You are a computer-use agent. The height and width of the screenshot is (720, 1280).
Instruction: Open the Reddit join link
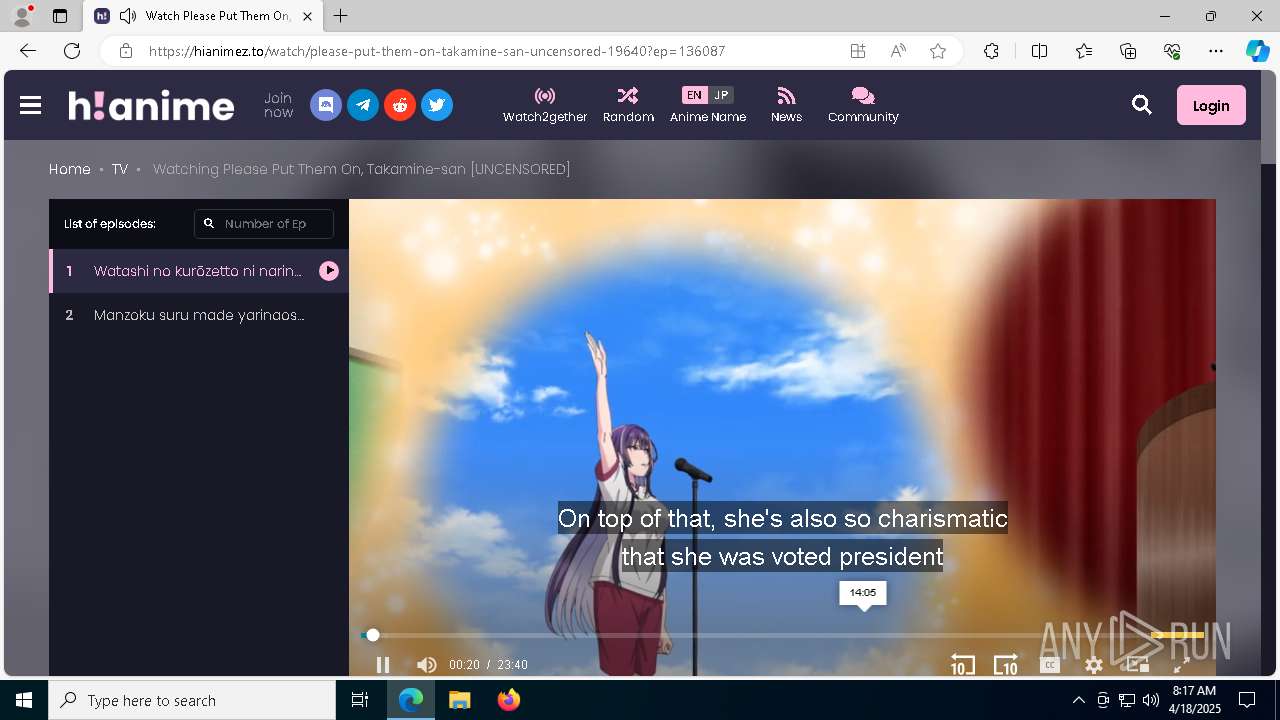[400, 105]
